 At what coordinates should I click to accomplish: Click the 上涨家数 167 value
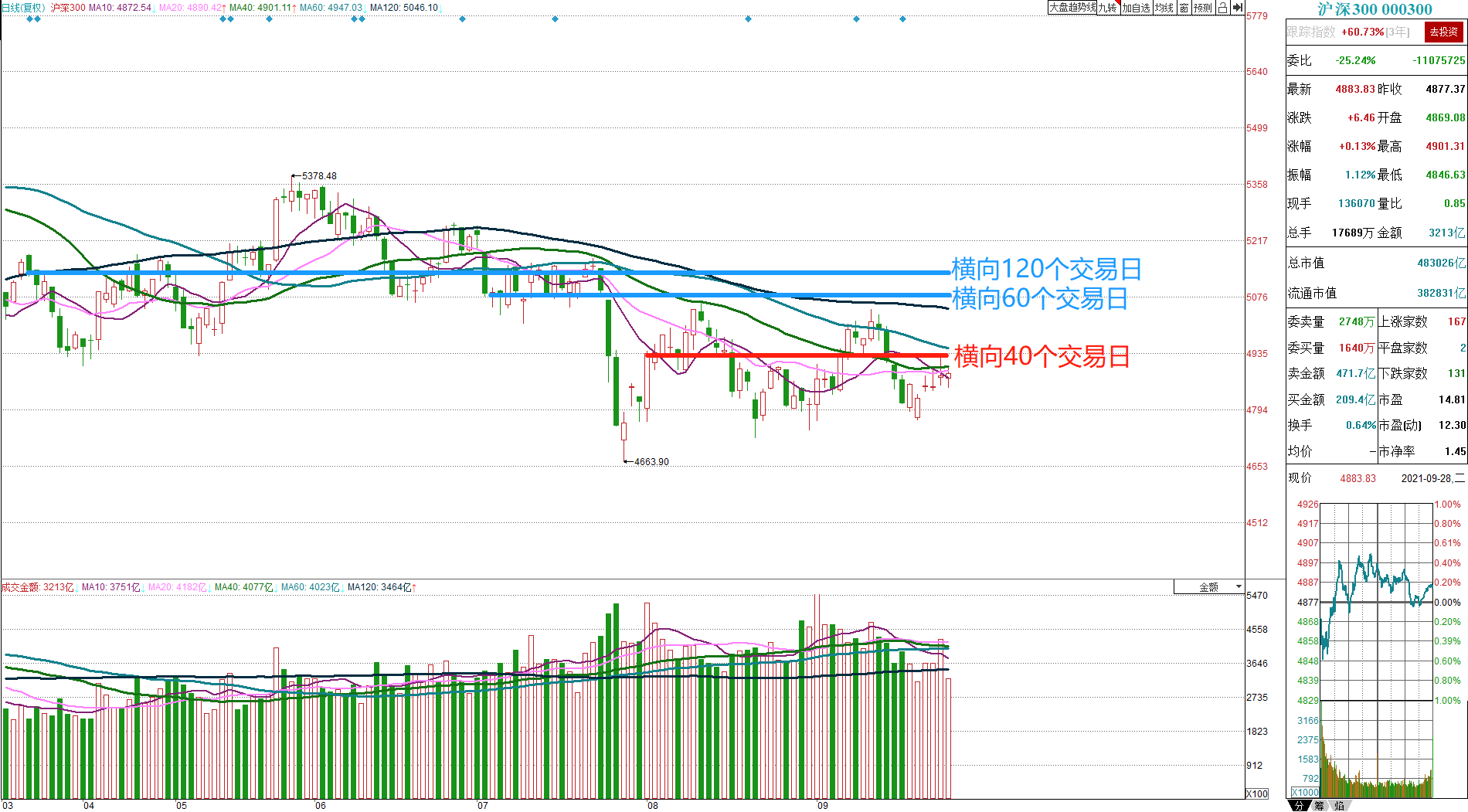[x=1456, y=321]
